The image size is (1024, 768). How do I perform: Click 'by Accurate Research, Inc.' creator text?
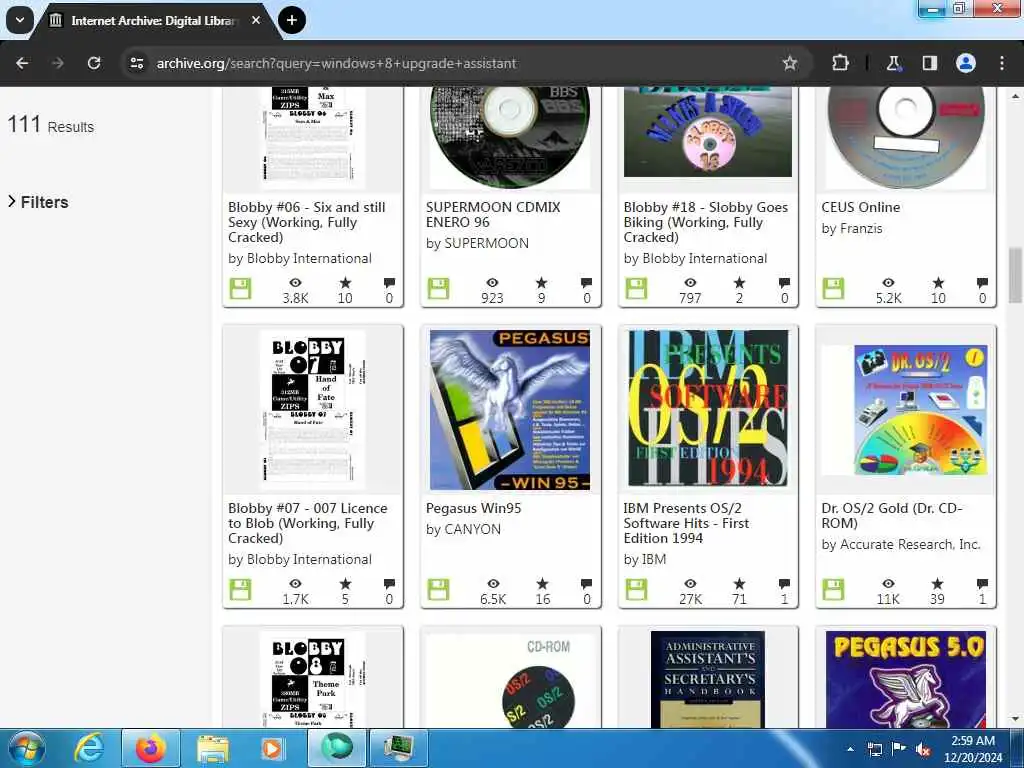tap(901, 545)
